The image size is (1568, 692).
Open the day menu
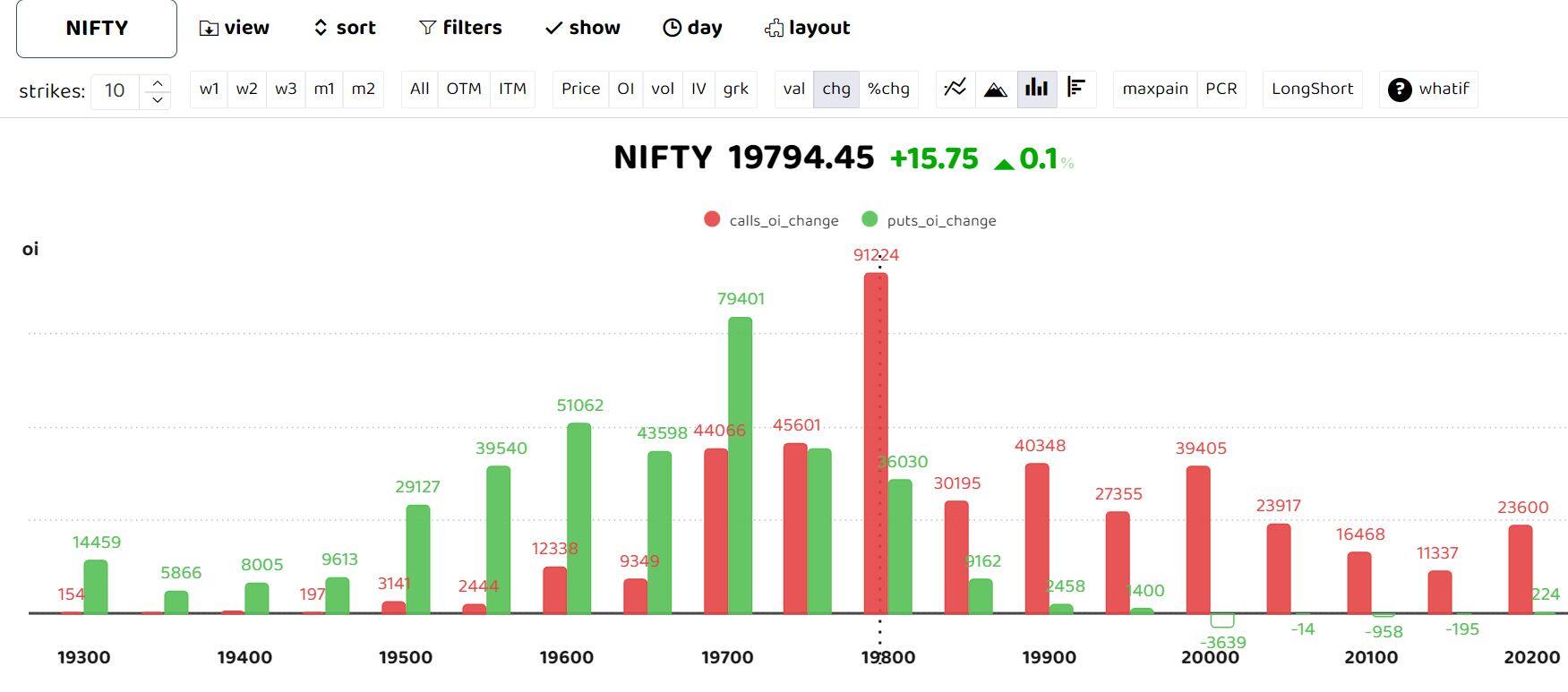point(692,28)
